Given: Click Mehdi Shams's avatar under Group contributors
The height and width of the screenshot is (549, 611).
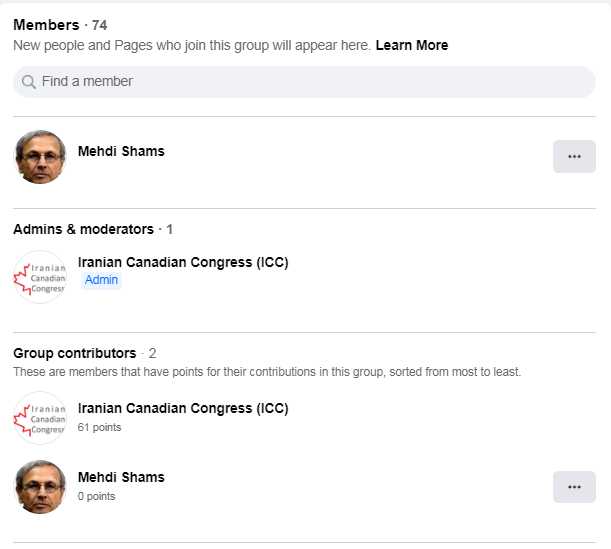Looking at the screenshot, I should [40, 487].
